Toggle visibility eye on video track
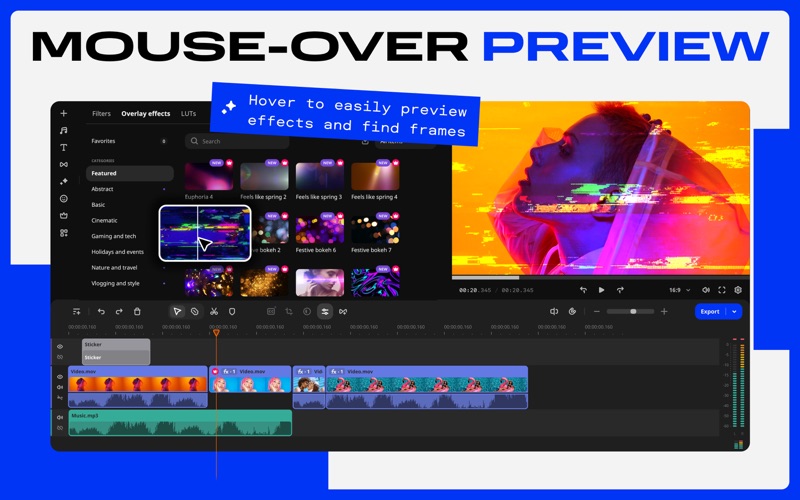 60,377
